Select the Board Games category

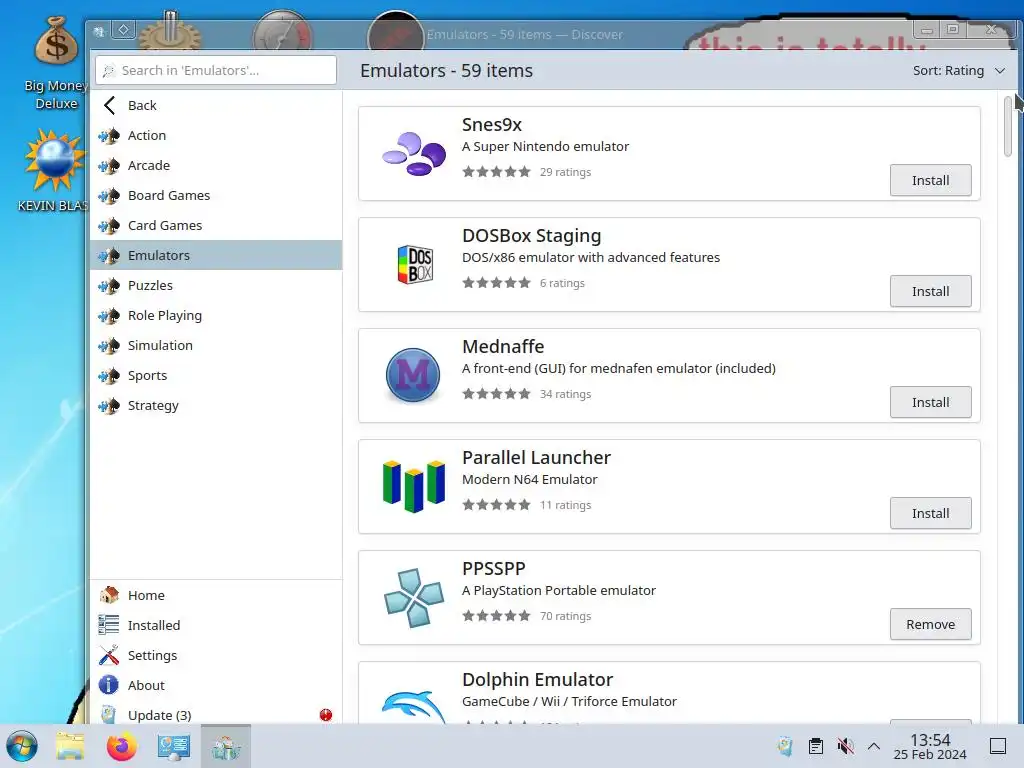[x=216, y=195]
